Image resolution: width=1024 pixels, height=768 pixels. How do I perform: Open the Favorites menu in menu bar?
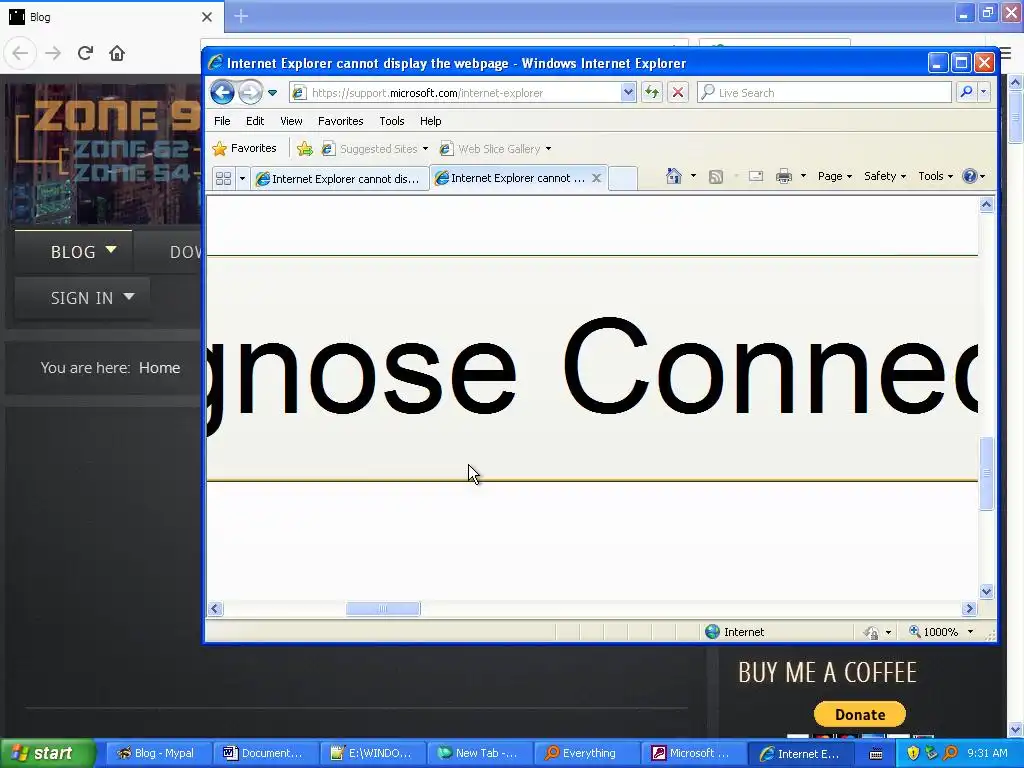pos(340,121)
